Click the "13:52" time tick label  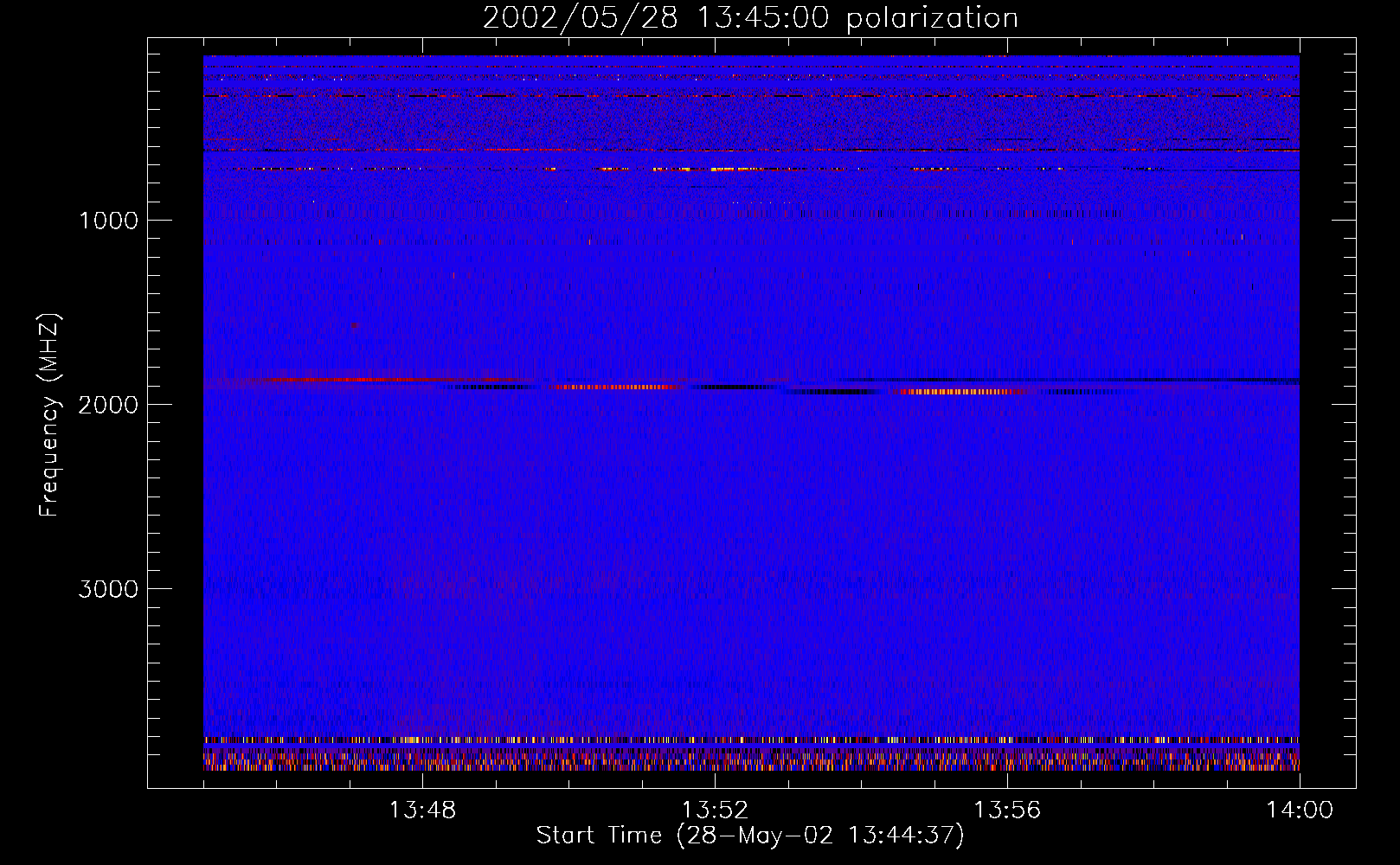click(x=715, y=811)
